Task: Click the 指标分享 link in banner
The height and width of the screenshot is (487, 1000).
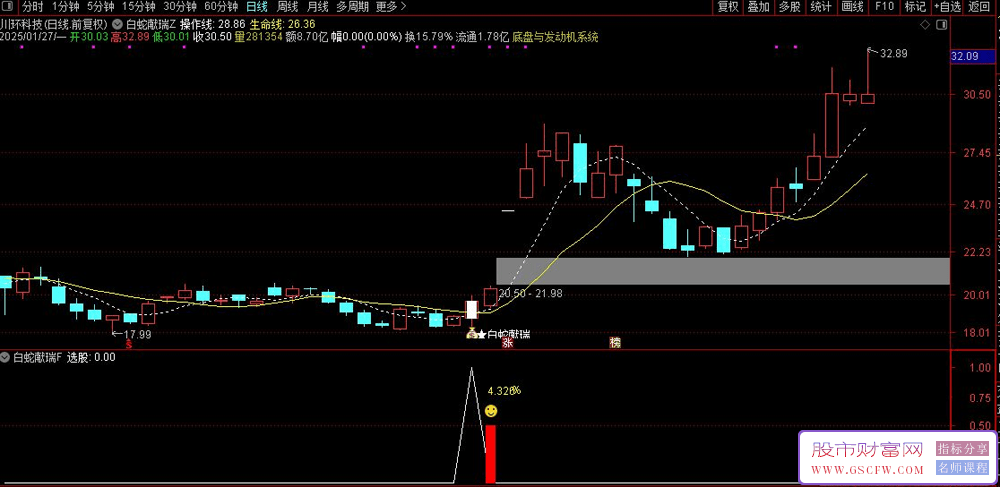Action: [962, 450]
